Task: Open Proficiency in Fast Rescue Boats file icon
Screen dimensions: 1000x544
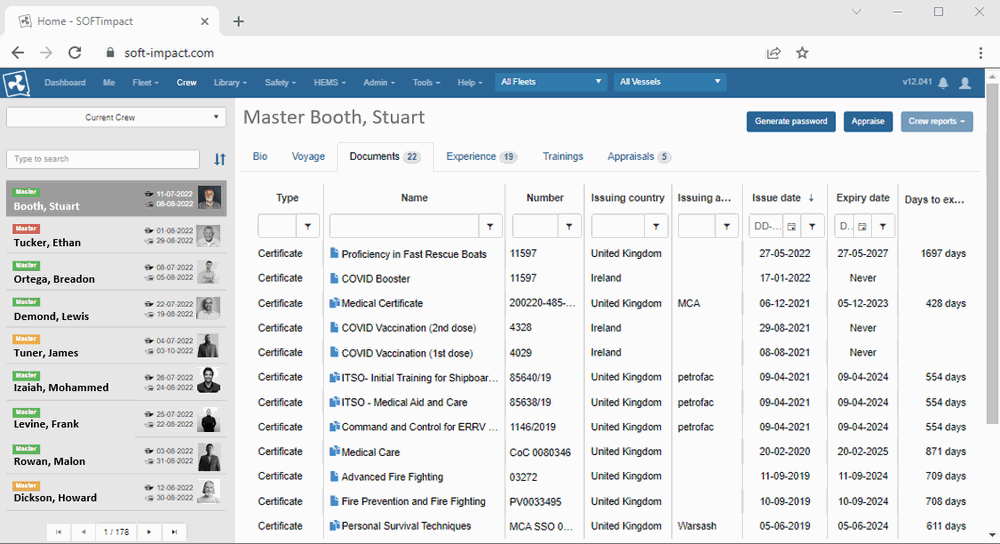Action: [334, 253]
